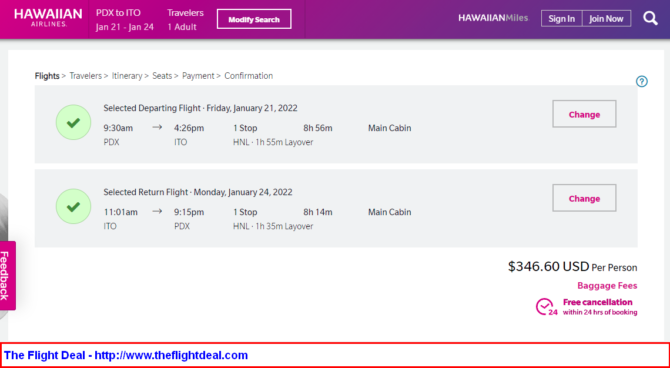Screen dimensions: 670x368
Task: Change the selected departing flight
Action: tap(584, 114)
